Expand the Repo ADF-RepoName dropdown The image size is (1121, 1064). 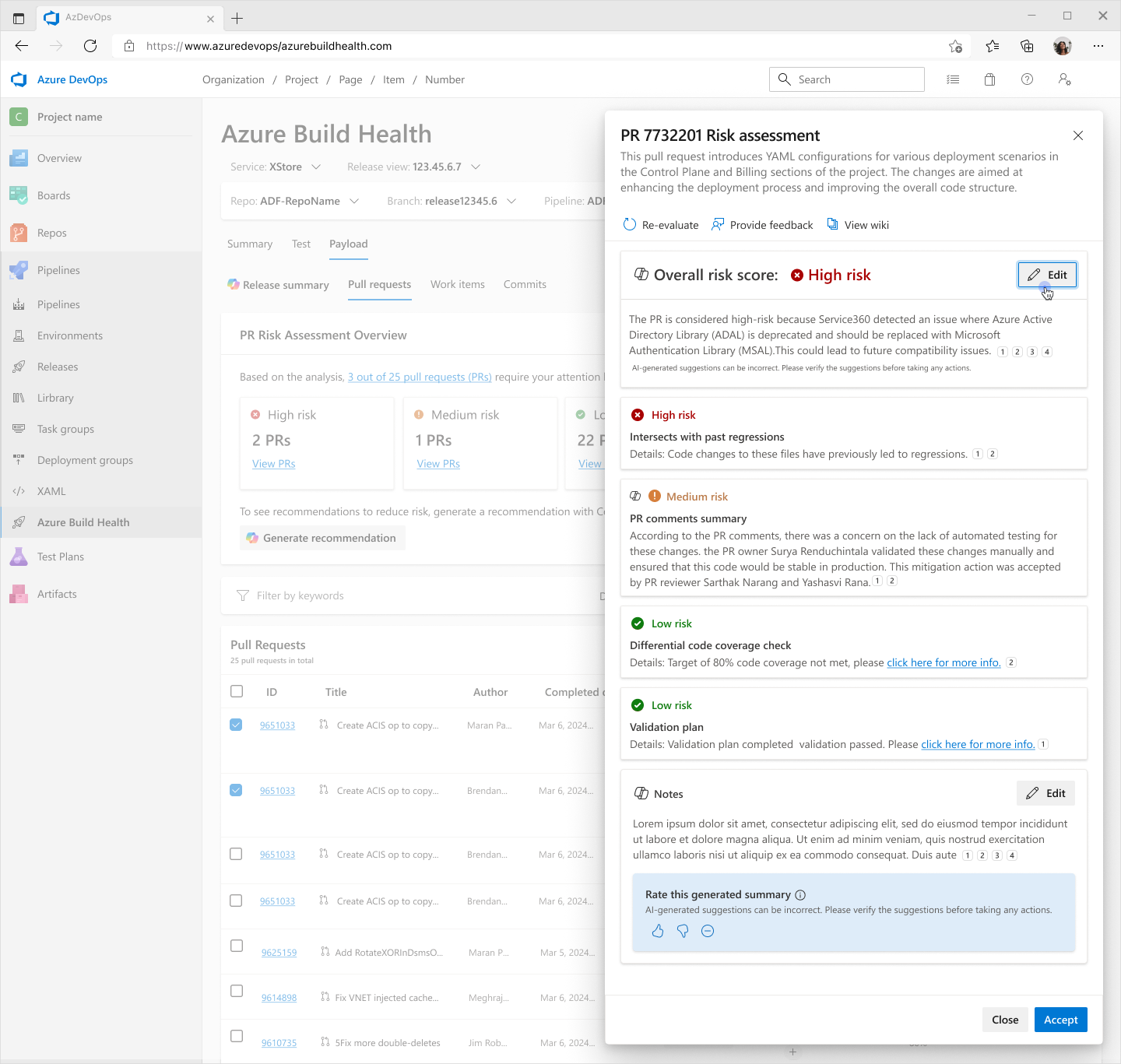(x=294, y=201)
